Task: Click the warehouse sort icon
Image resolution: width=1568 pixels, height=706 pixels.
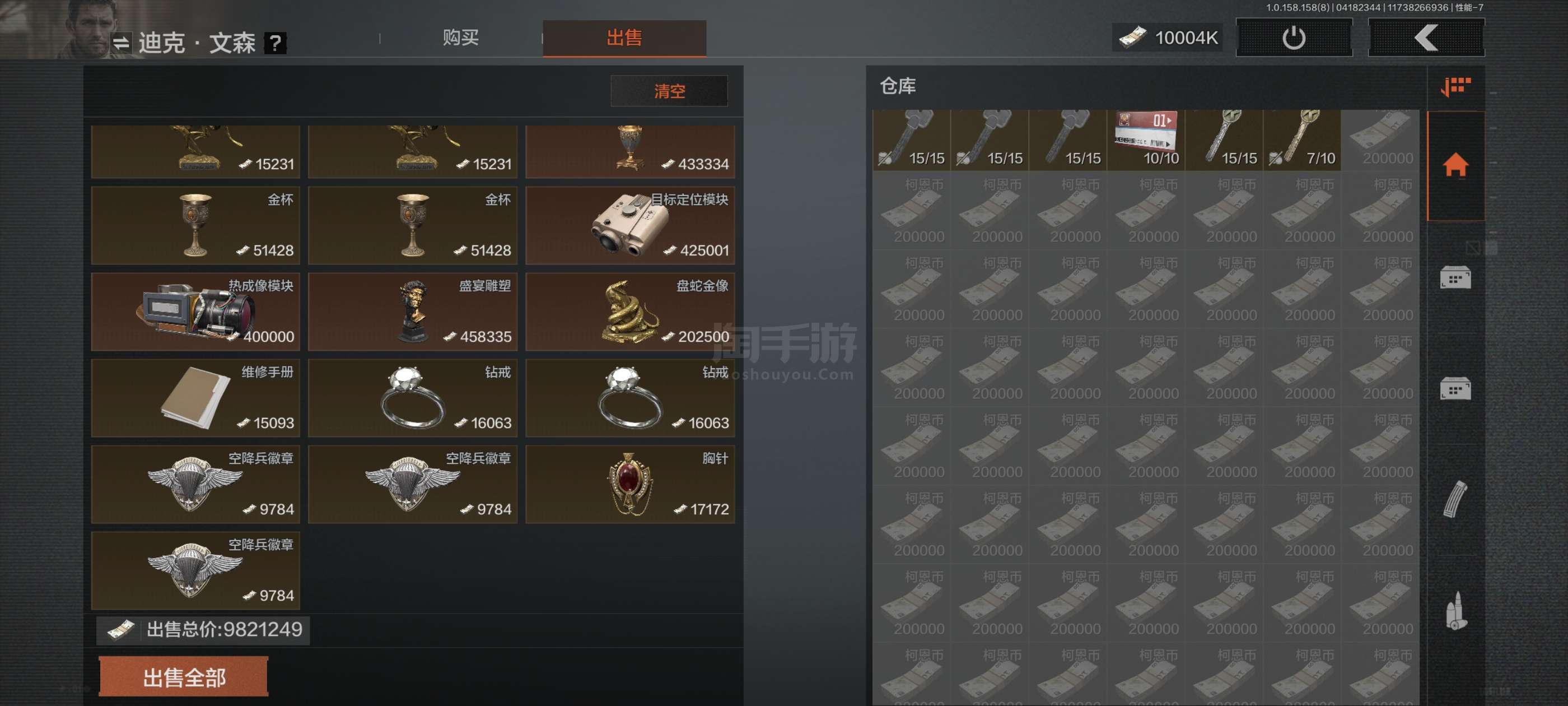Action: [x=1455, y=87]
